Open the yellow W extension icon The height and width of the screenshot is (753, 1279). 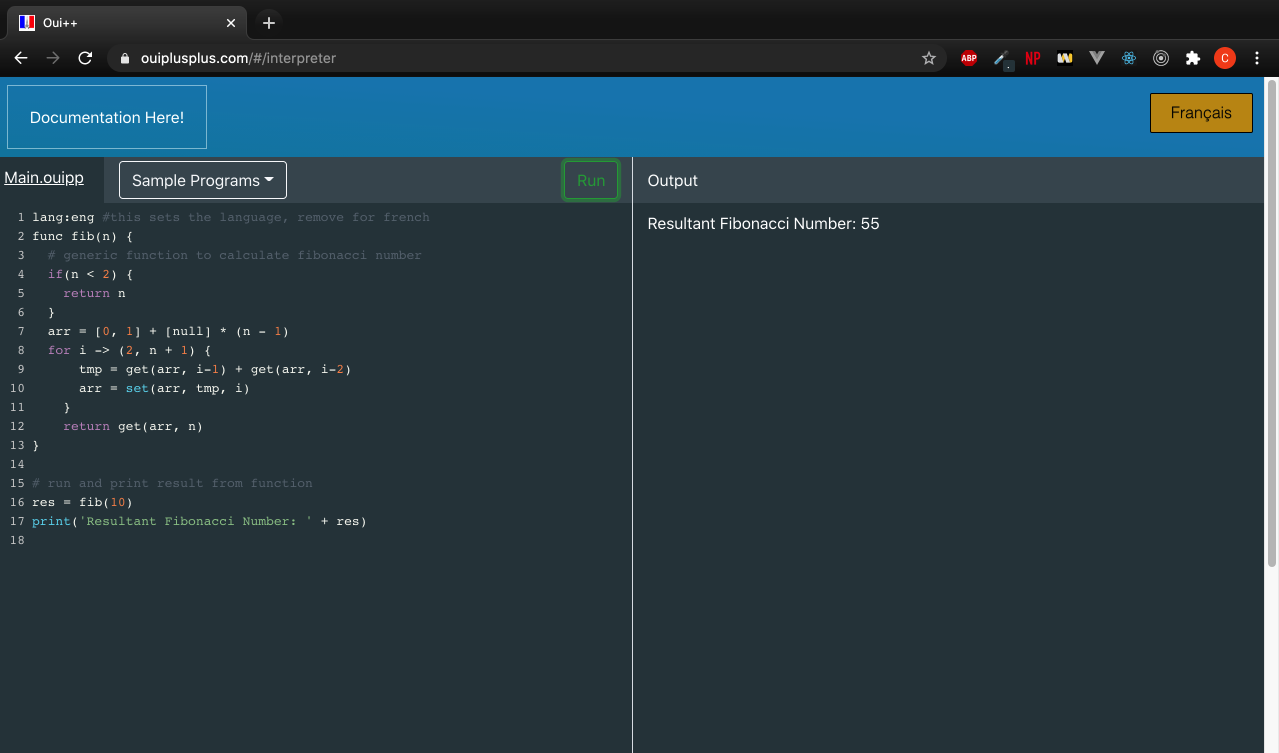1065,58
